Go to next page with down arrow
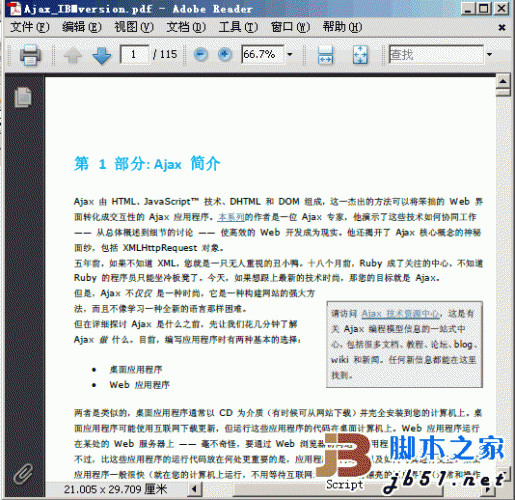The image size is (515, 500). click(x=102, y=55)
